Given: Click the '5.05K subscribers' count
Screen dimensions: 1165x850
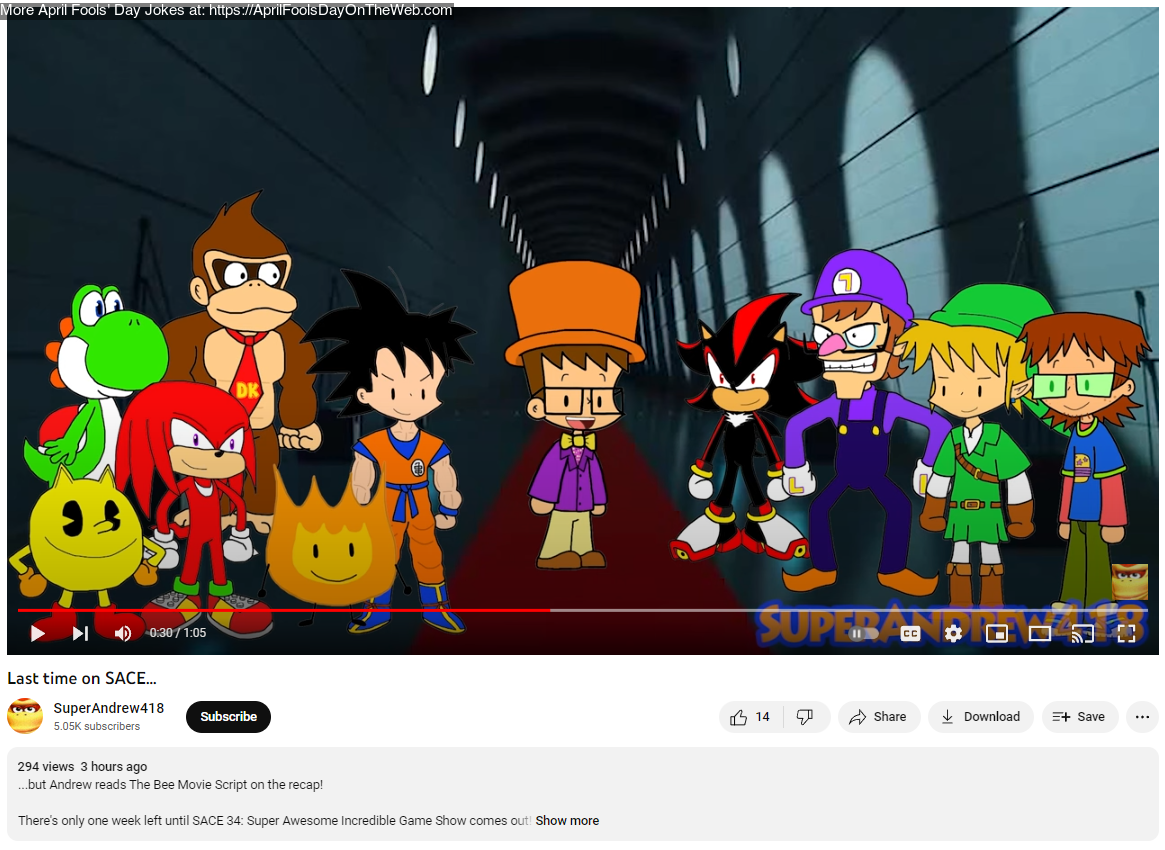Looking at the screenshot, I should [x=97, y=727].
